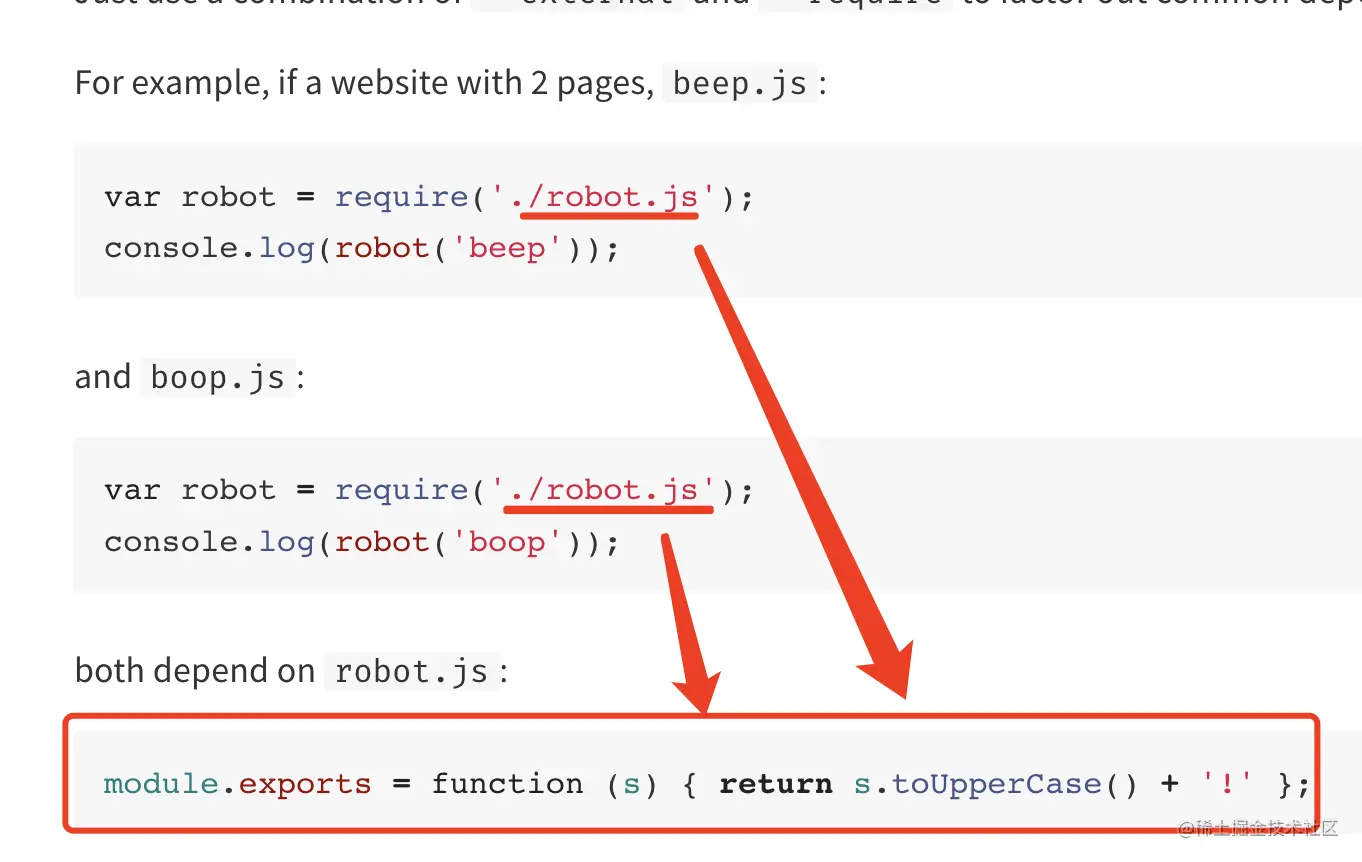
Task: Click the inline code "robot.js" after "both depend on"
Action: [412, 671]
